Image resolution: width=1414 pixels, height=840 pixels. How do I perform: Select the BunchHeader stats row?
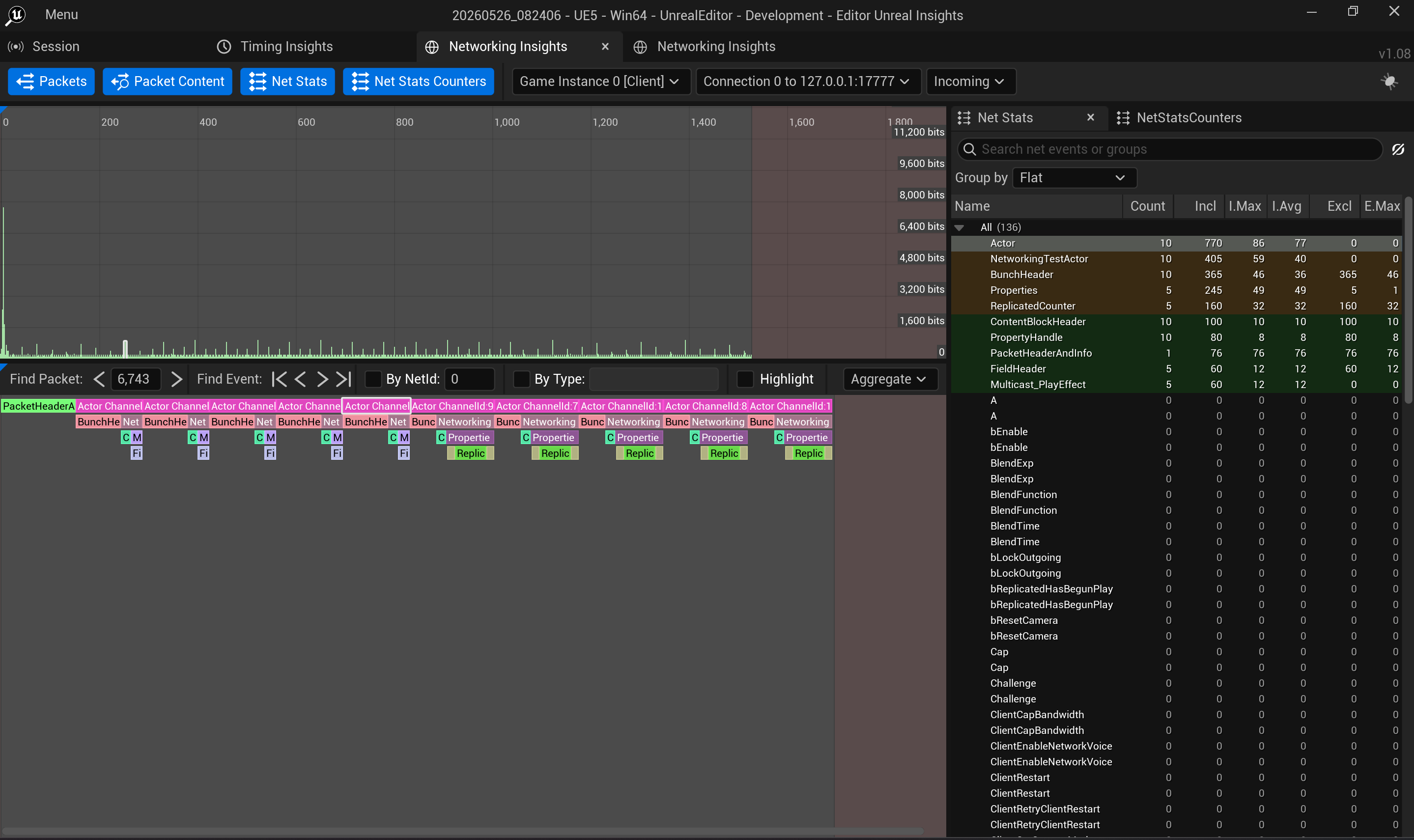coord(1177,275)
